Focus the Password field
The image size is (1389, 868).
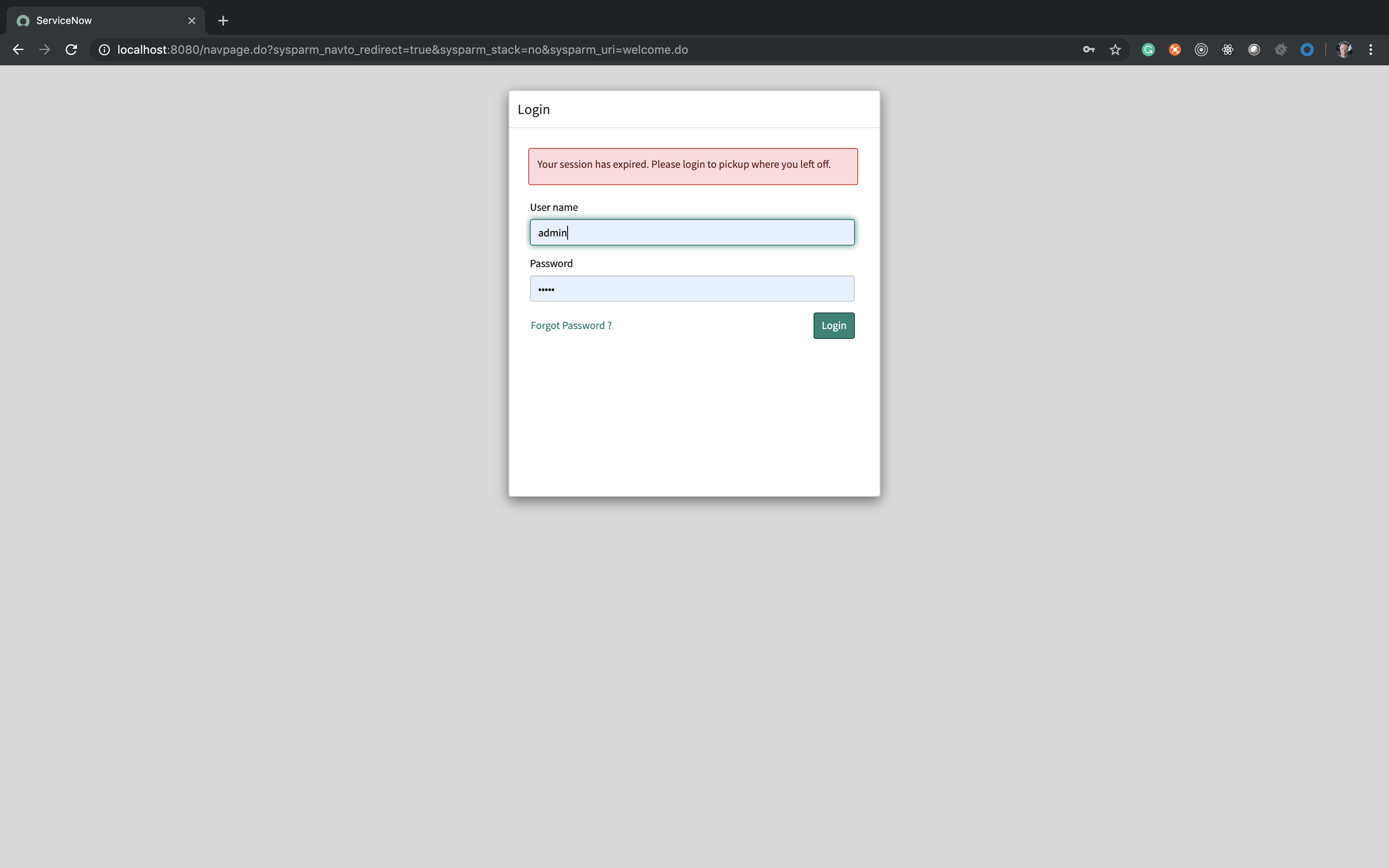point(692,289)
